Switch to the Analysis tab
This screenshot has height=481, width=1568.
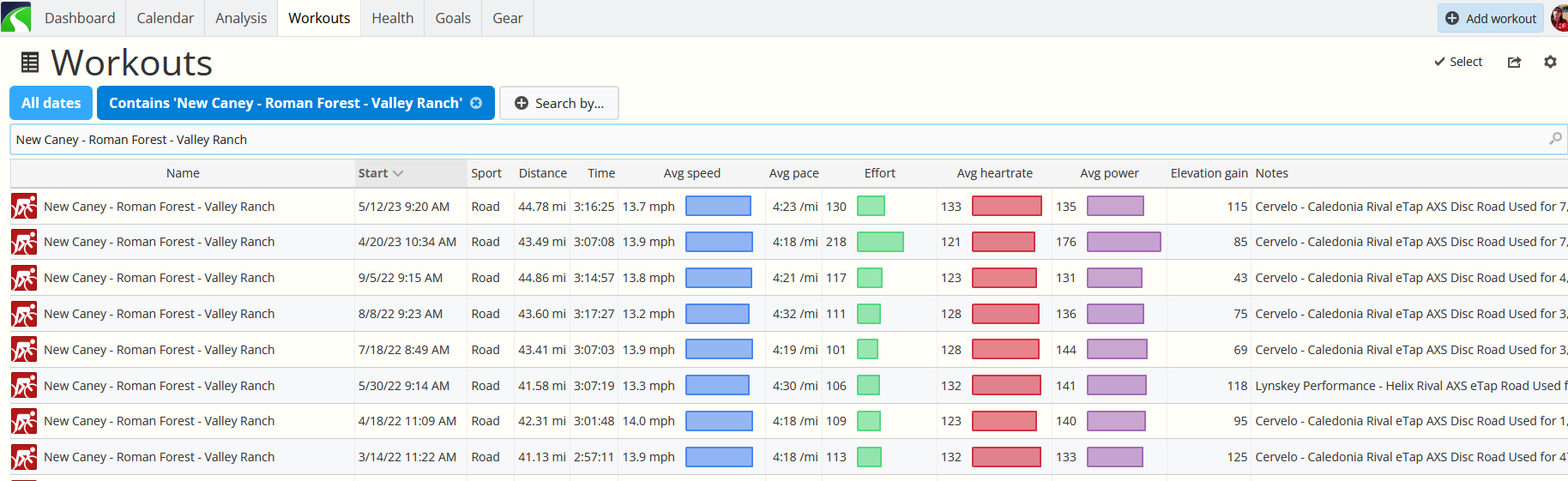[241, 18]
